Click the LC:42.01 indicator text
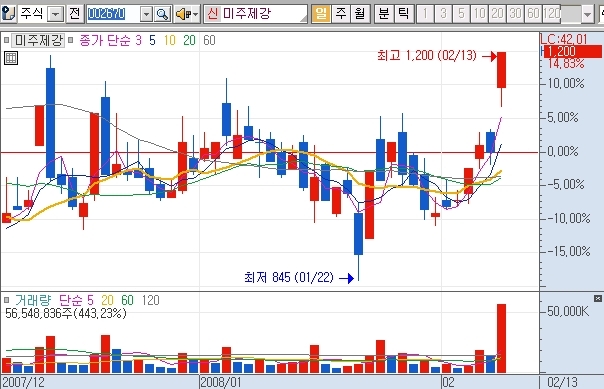The width and height of the screenshot is (604, 389). [x=564, y=39]
